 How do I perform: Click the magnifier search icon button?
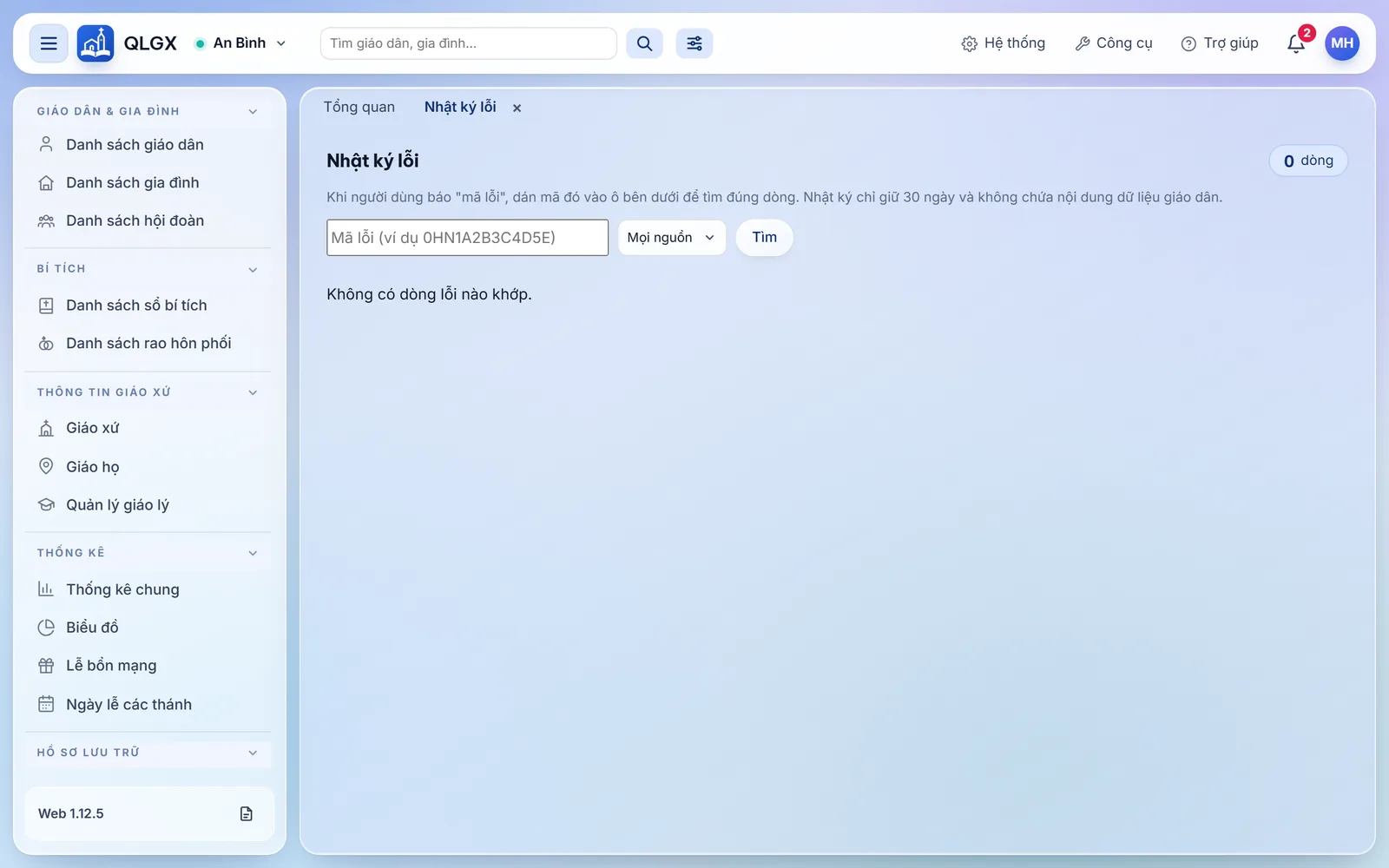[x=644, y=43]
